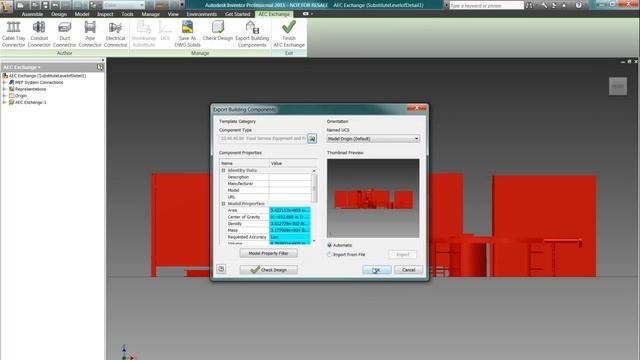
Task: Click the Name column header
Action: pyautogui.click(x=244, y=163)
